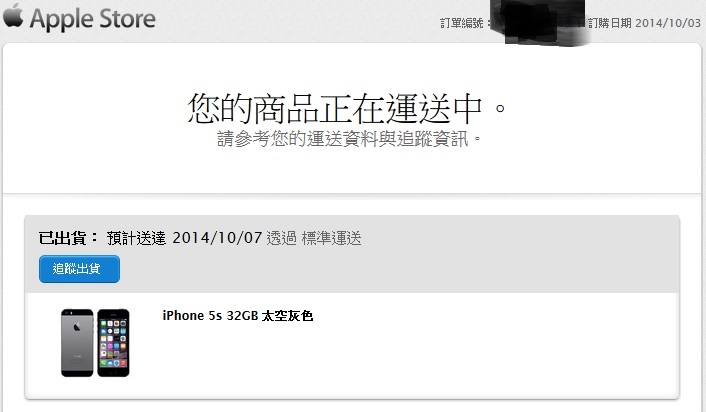Click the Apple logo icon in header
Viewport: 706px width, 412px height.
(x=13, y=15)
